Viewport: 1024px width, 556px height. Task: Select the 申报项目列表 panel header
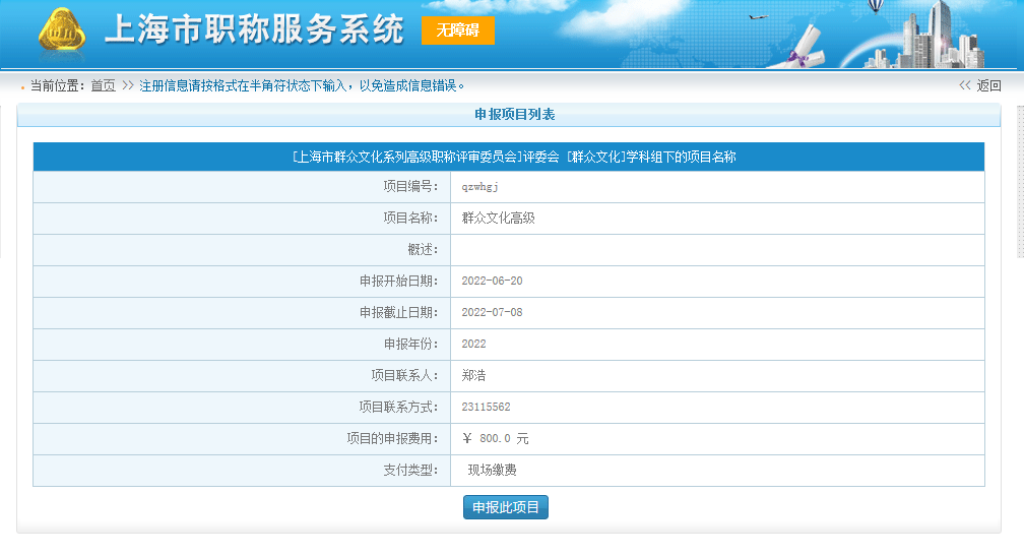[x=509, y=114]
